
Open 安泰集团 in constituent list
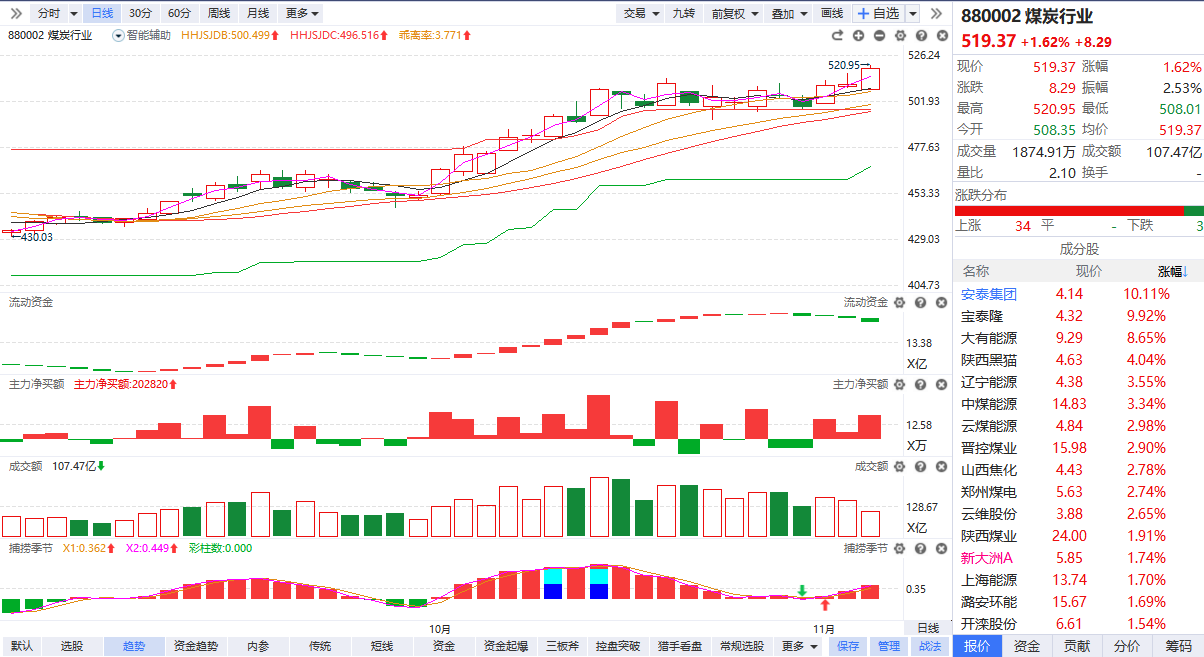(x=988, y=294)
